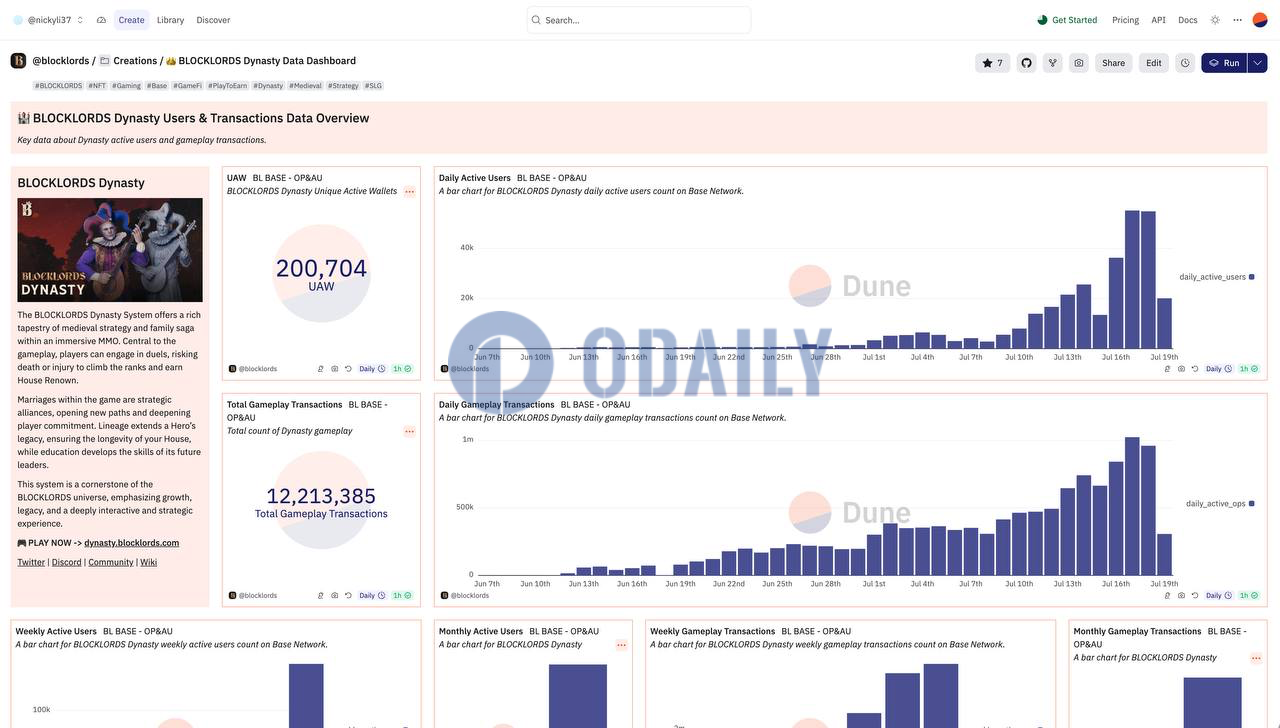Open the top bar three-dot more menu
The width and height of the screenshot is (1280, 728).
(1237, 20)
